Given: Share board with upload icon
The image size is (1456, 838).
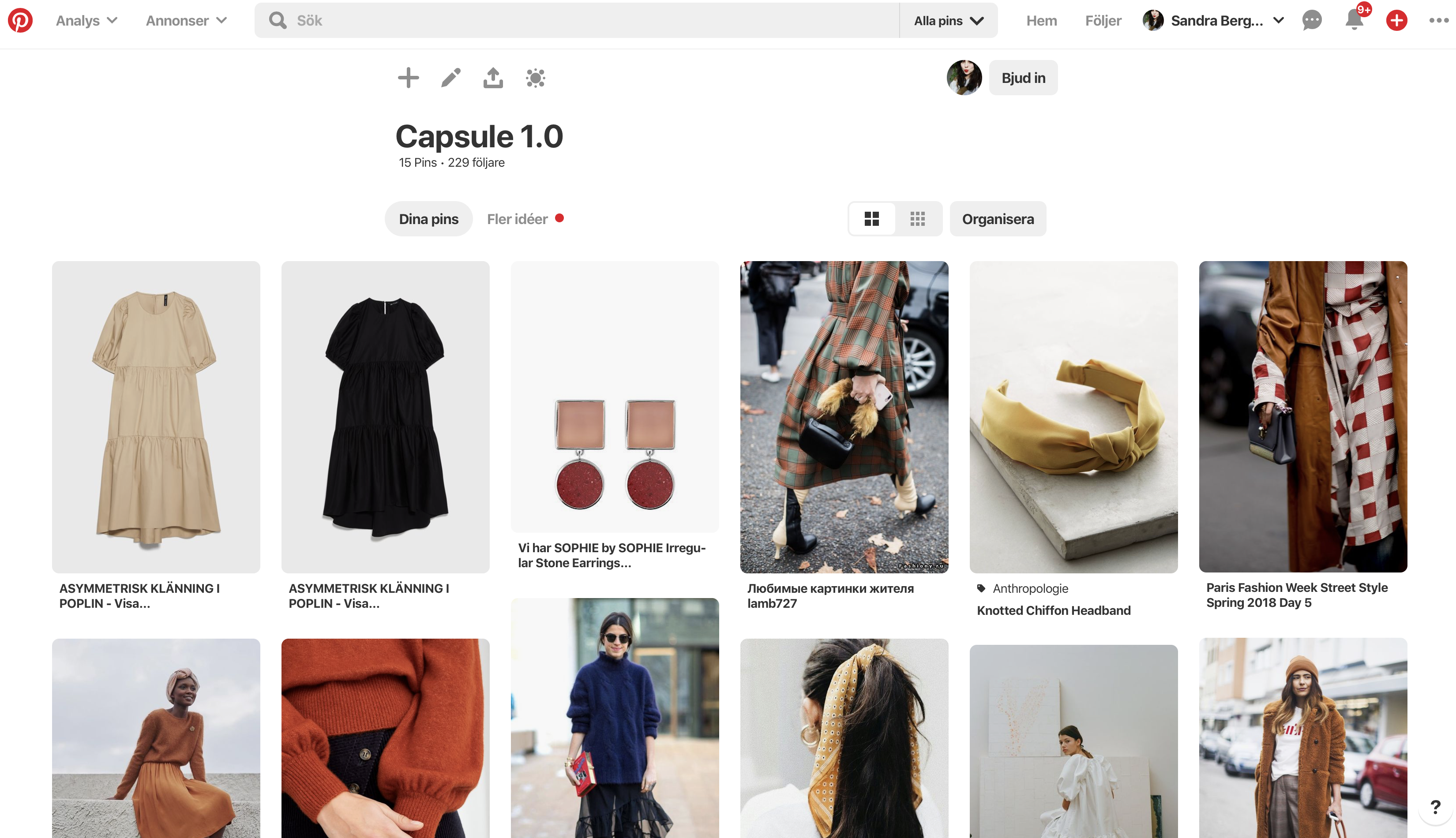Looking at the screenshot, I should pyautogui.click(x=493, y=78).
